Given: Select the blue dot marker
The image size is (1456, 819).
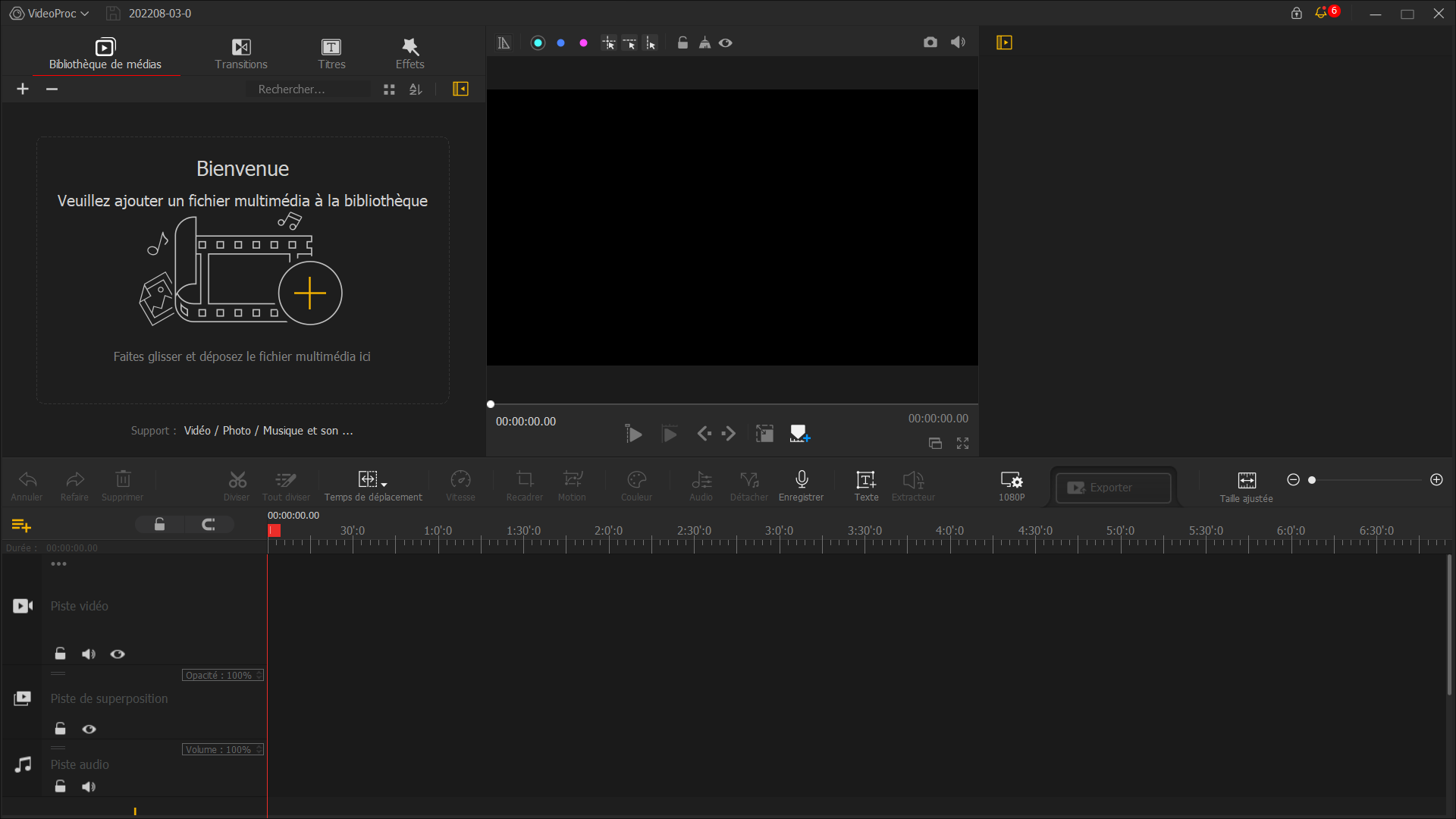Looking at the screenshot, I should pos(560,43).
